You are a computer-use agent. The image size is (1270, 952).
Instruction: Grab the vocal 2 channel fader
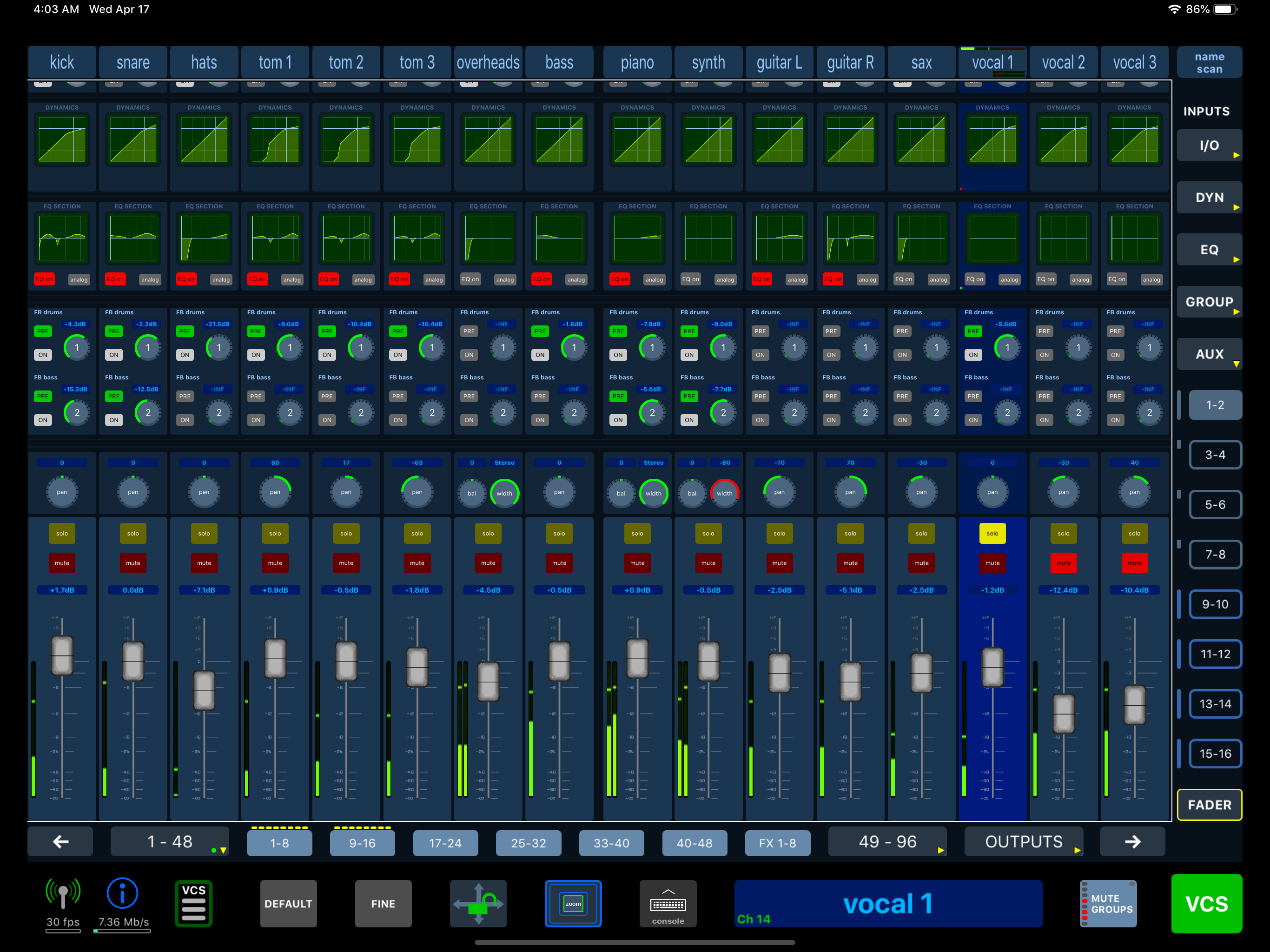[x=1063, y=714]
